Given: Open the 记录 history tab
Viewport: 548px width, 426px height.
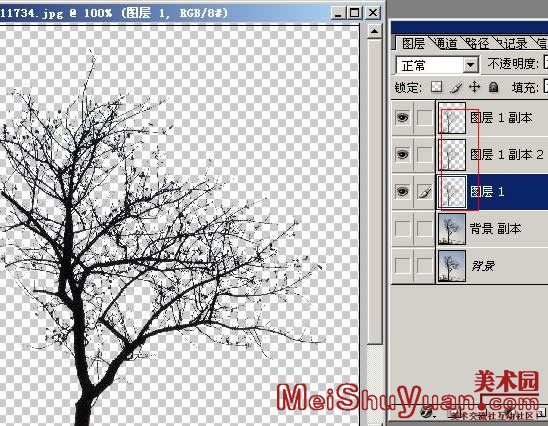Looking at the screenshot, I should pos(512,43).
